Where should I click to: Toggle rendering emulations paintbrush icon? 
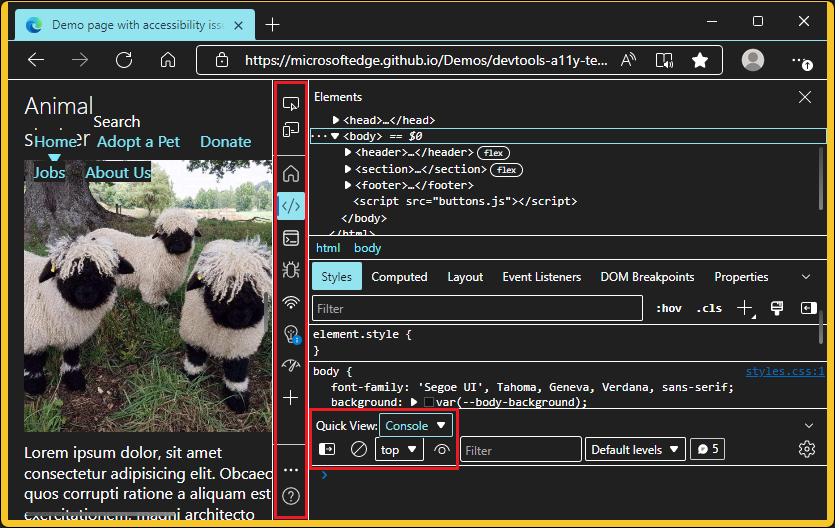[777, 308]
